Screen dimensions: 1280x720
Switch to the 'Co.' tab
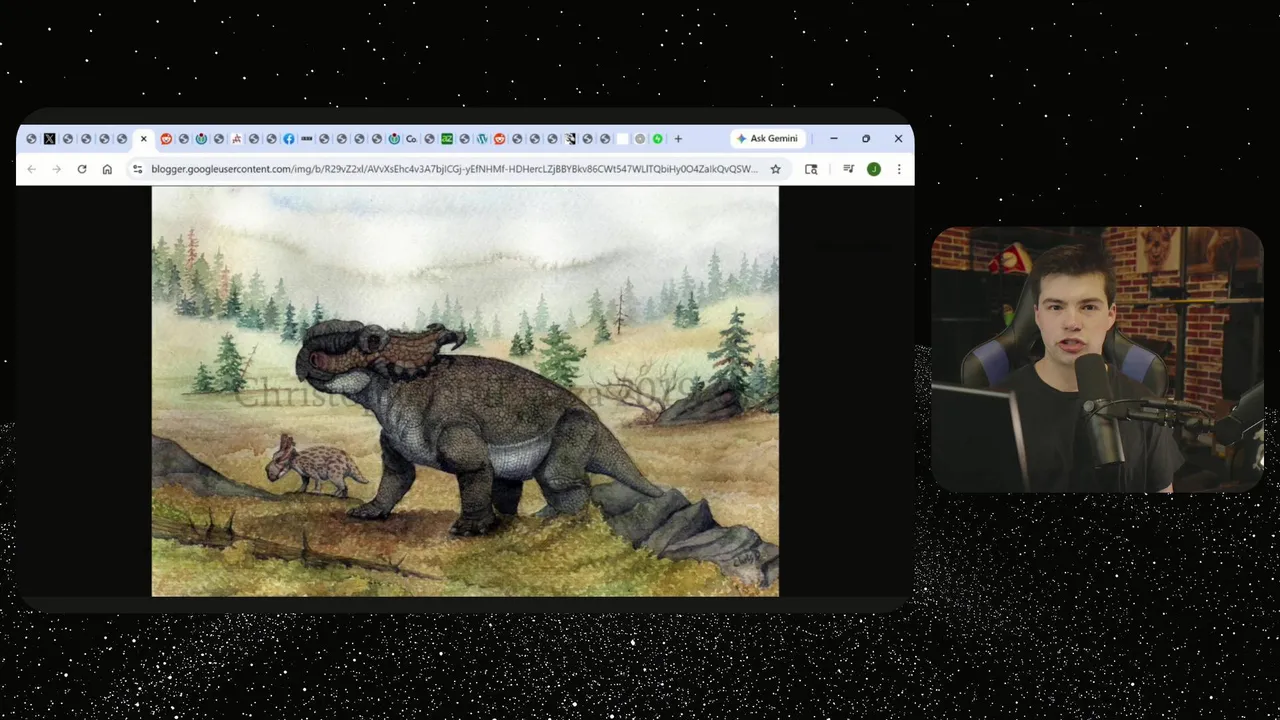411,139
